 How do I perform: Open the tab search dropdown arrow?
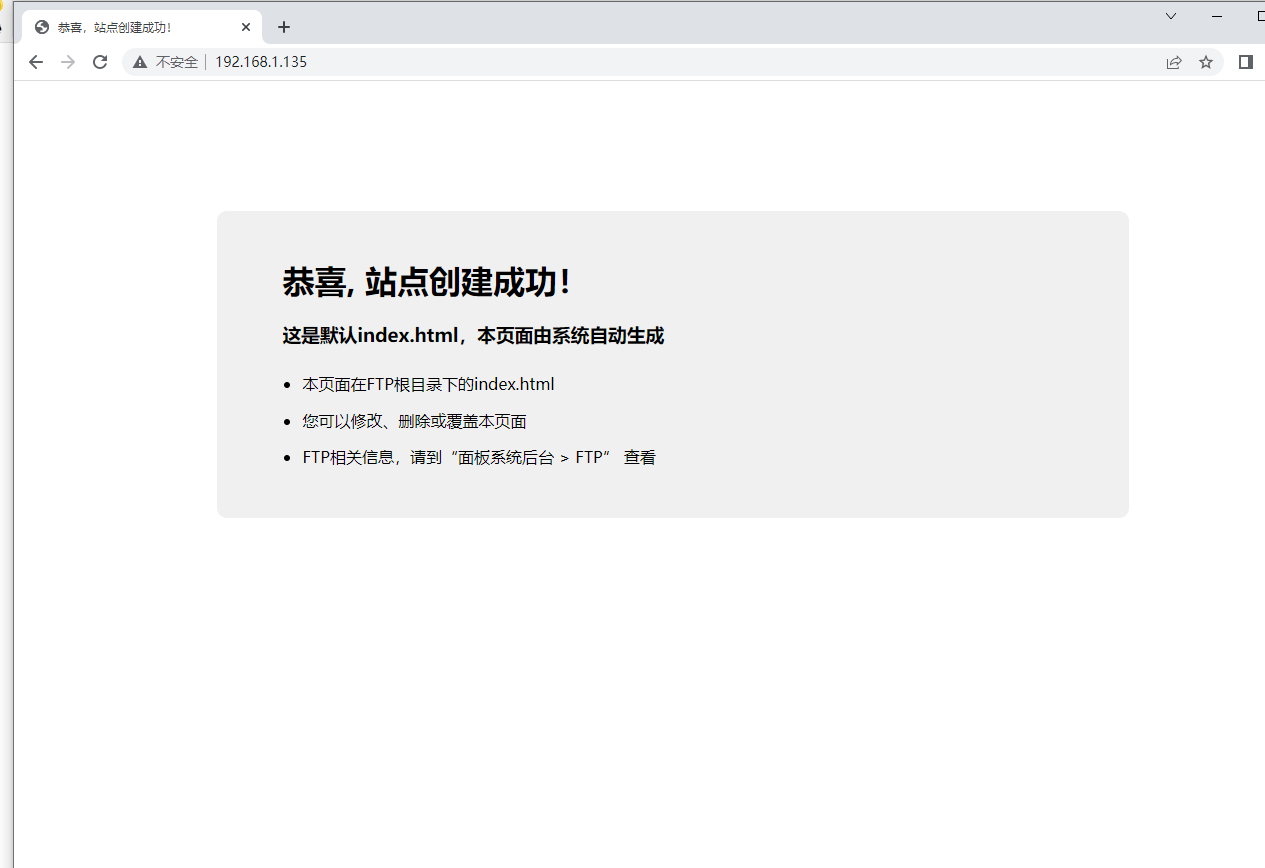coord(1171,16)
